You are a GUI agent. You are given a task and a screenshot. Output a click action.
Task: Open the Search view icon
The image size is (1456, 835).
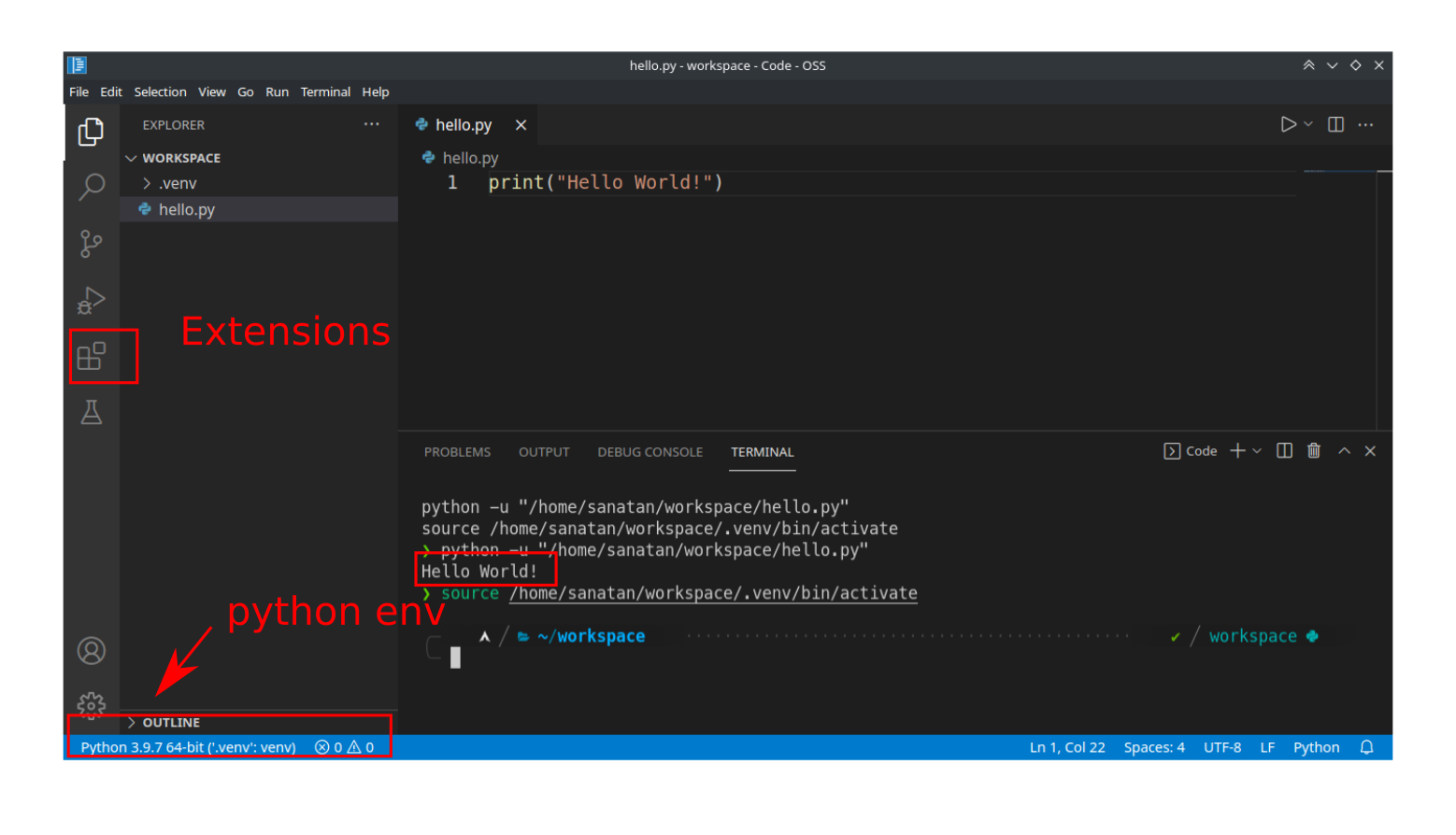point(91,187)
